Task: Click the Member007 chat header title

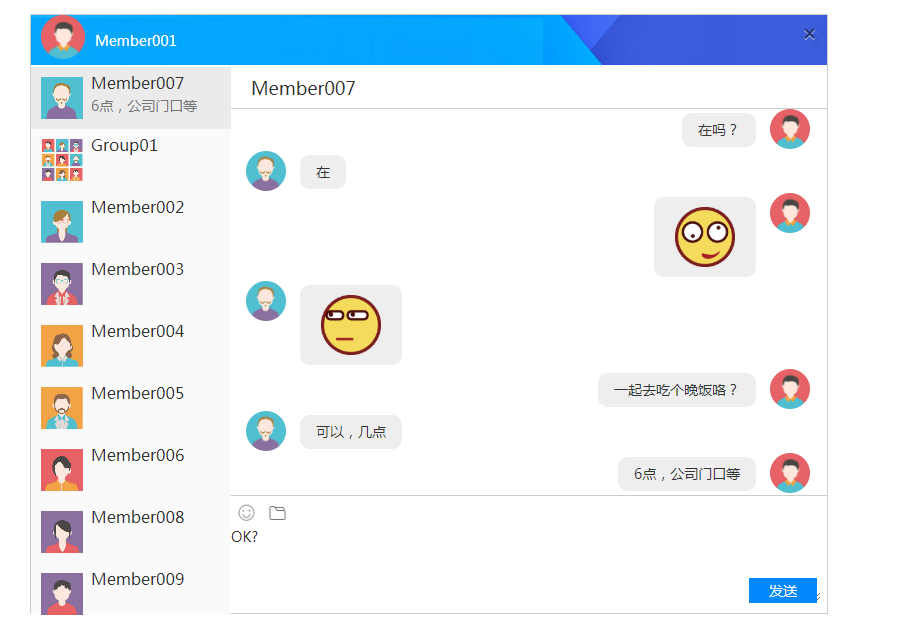Action: tap(302, 88)
